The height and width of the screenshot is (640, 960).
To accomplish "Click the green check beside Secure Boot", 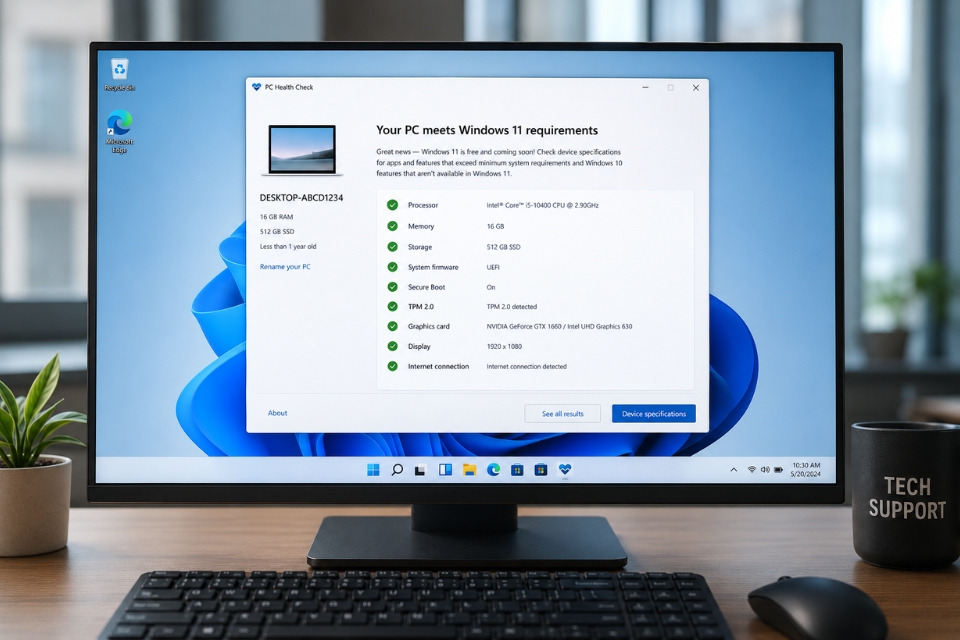I will (392, 287).
